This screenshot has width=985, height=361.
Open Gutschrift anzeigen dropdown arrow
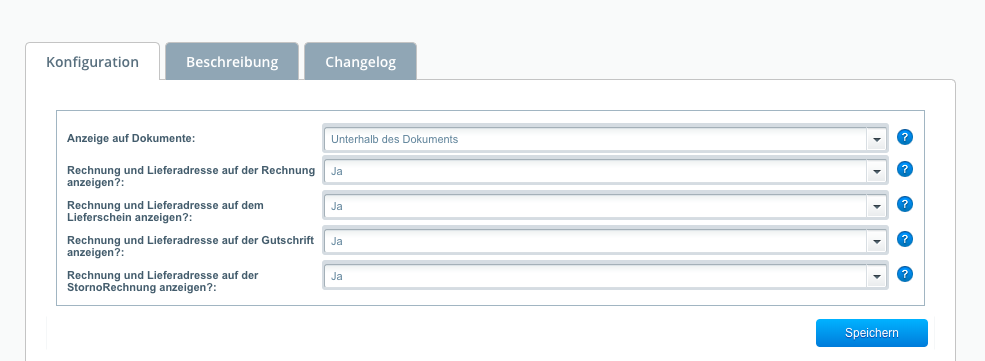click(876, 241)
